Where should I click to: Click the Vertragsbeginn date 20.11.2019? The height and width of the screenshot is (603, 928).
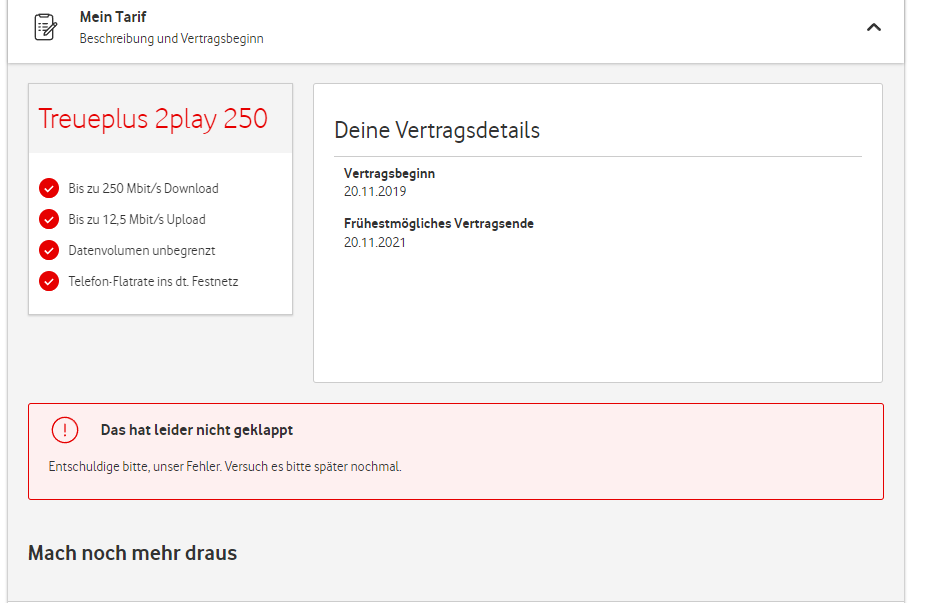[x=375, y=191]
